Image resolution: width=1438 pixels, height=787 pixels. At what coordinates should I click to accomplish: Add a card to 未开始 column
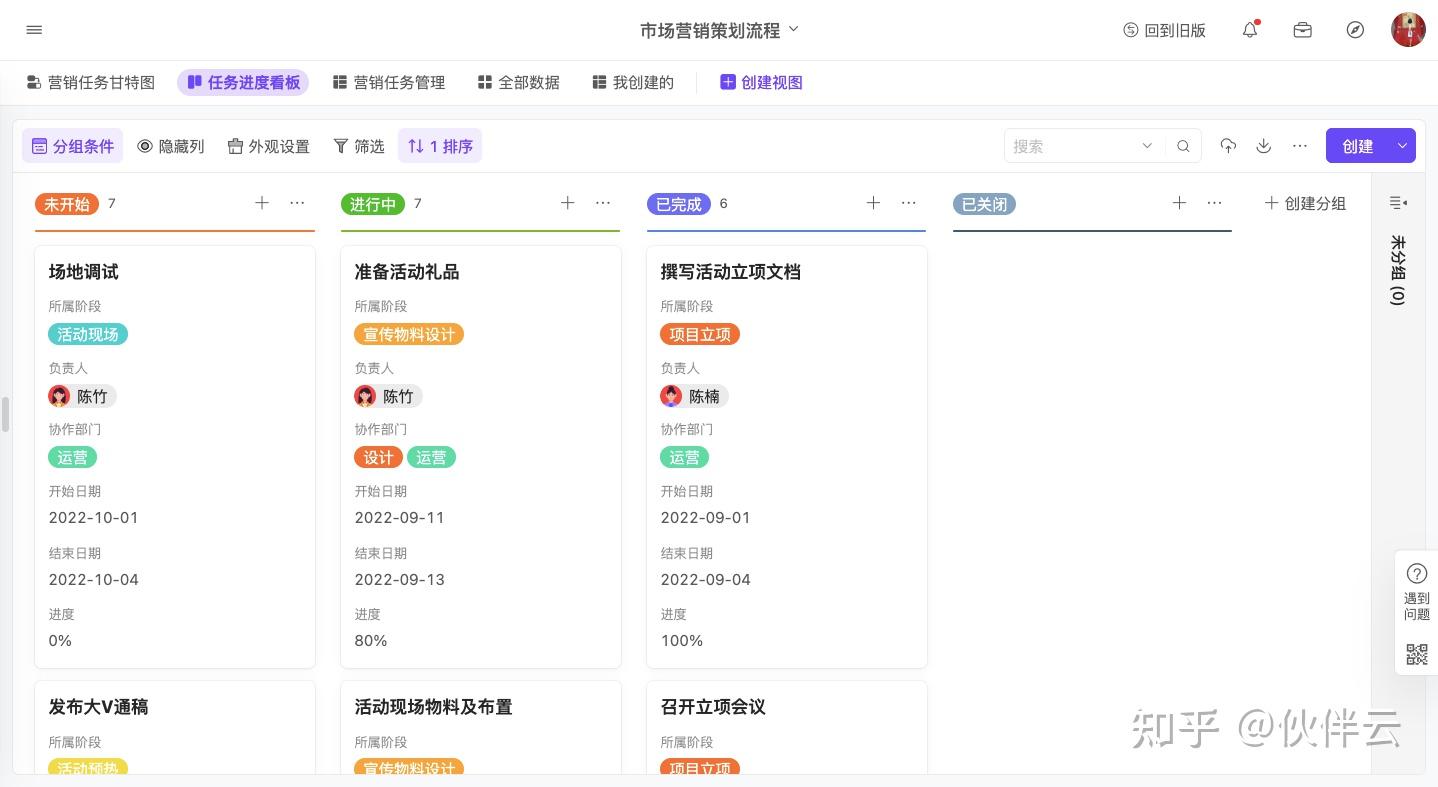(x=262, y=203)
